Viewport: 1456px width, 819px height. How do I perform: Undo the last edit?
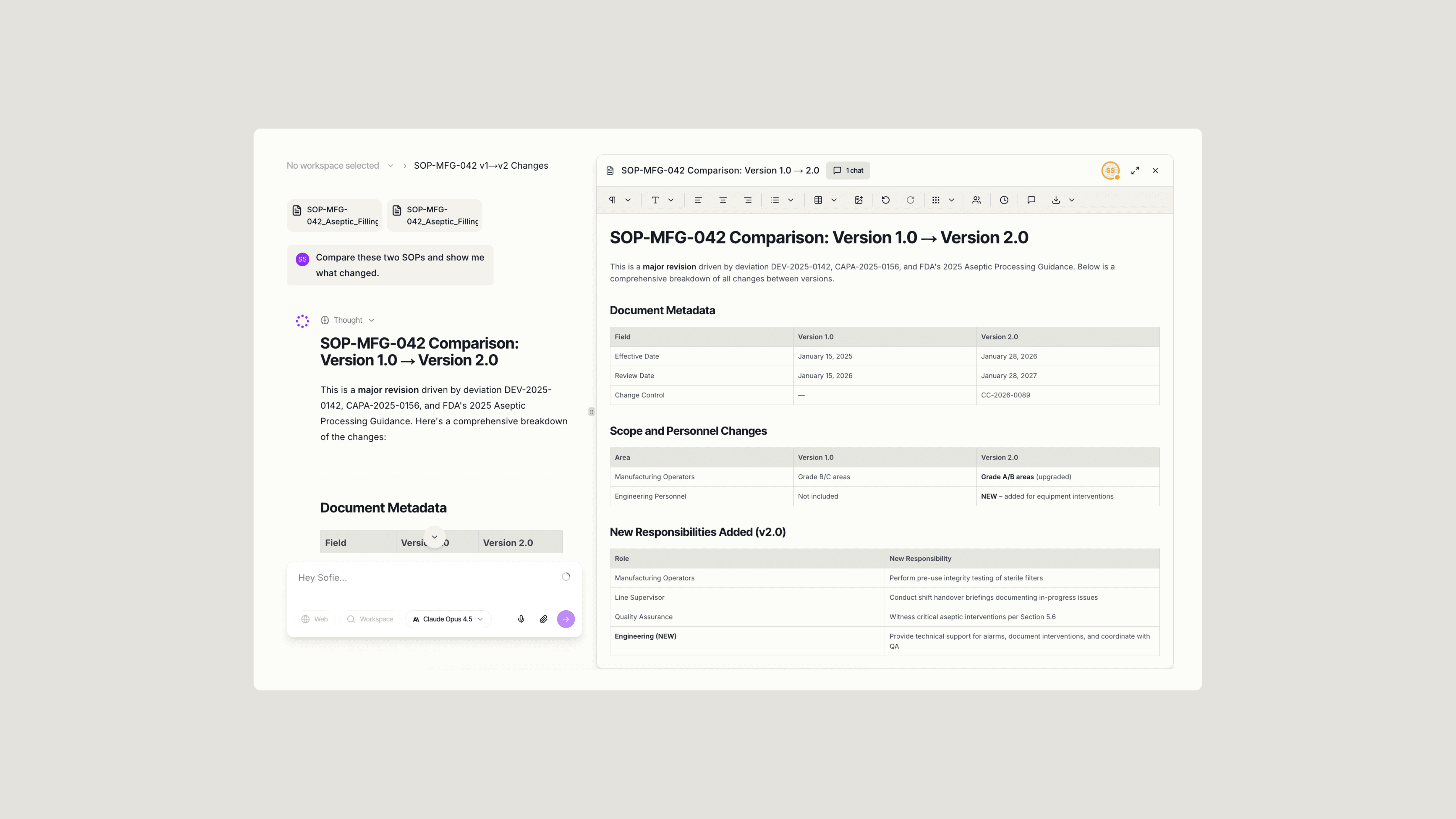886,200
